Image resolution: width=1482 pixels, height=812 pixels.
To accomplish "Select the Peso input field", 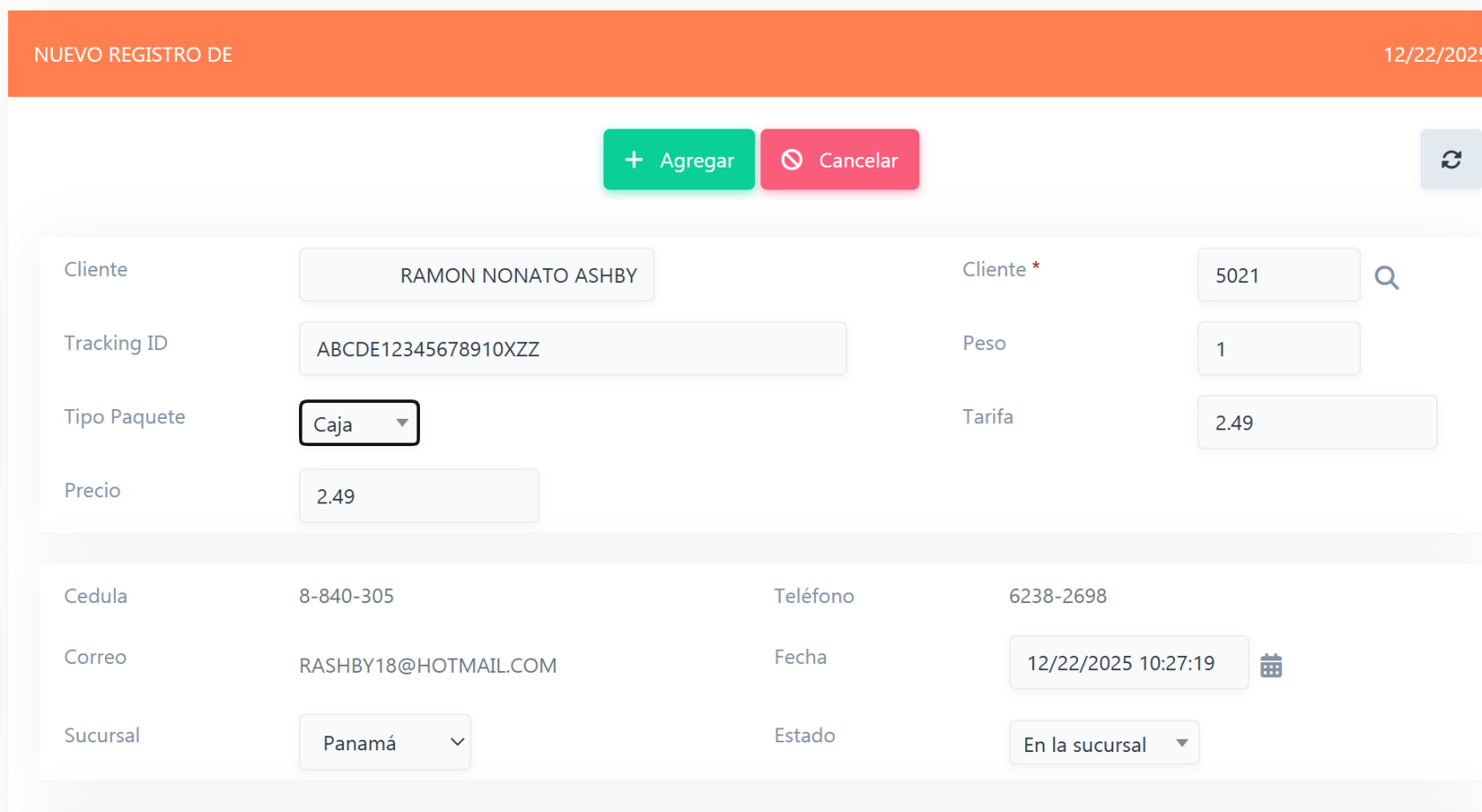I will 1278,349.
